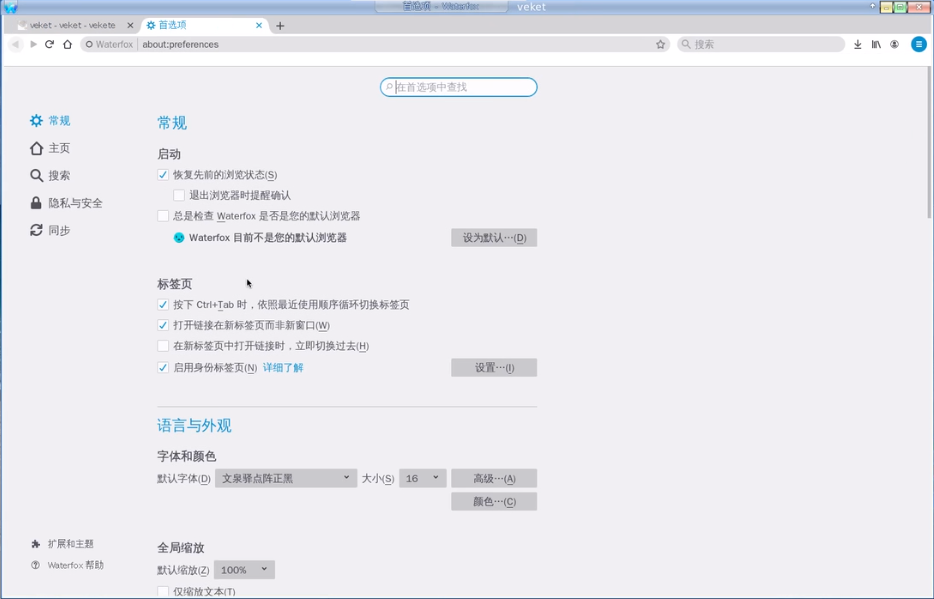Click the magnifier icon in the 搜索 bar
934x599 pixels.
686,44
